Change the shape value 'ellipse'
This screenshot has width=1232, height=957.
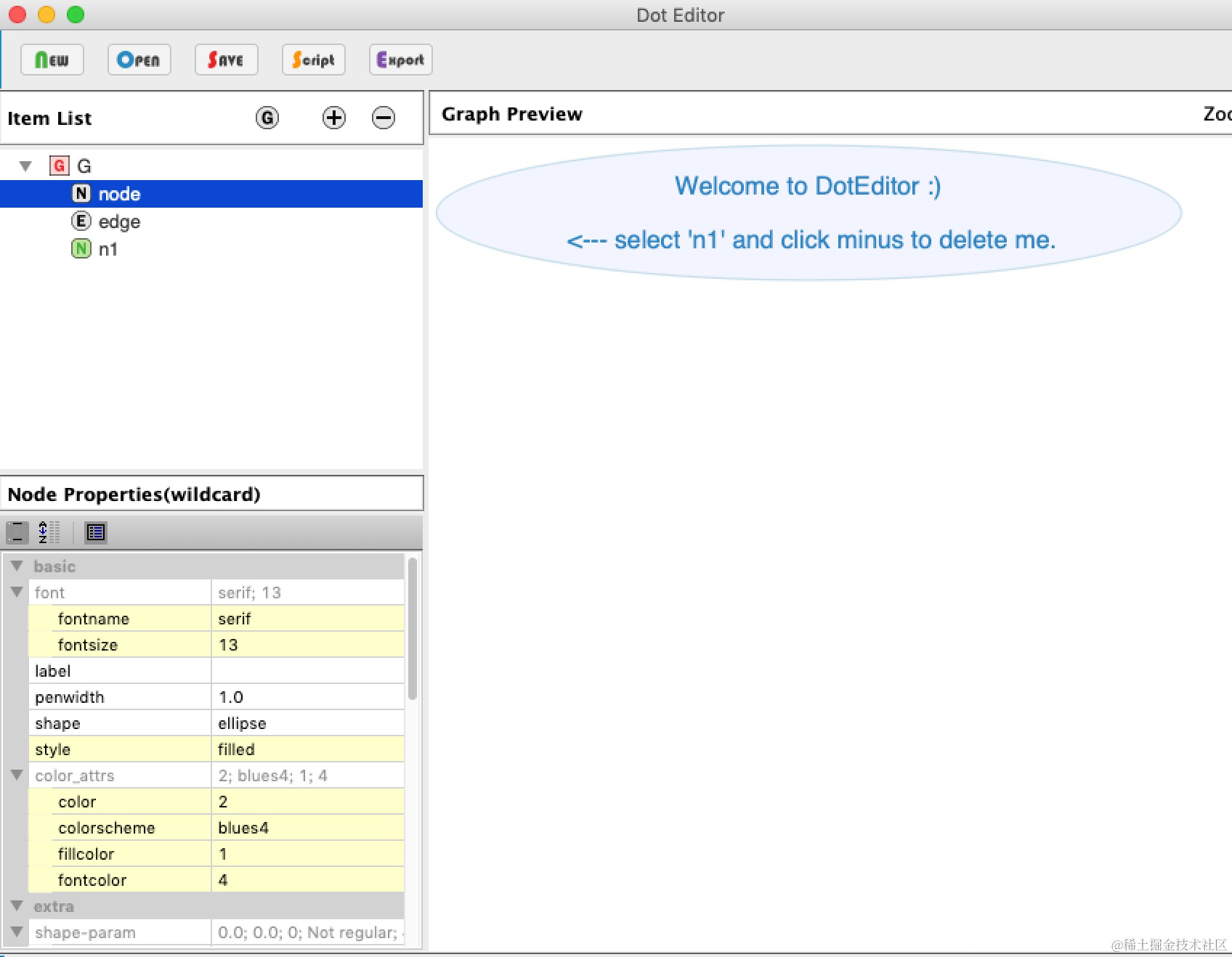[x=308, y=723]
